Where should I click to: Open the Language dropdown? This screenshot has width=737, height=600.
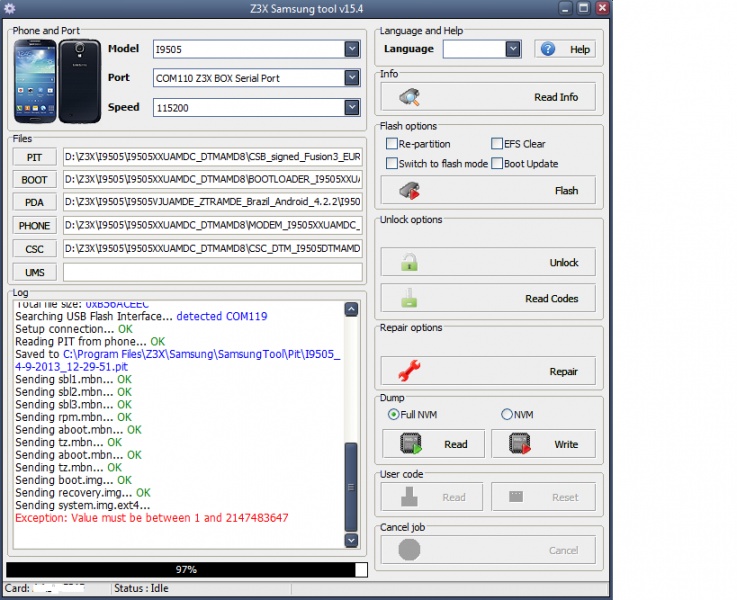pos(513,49)
